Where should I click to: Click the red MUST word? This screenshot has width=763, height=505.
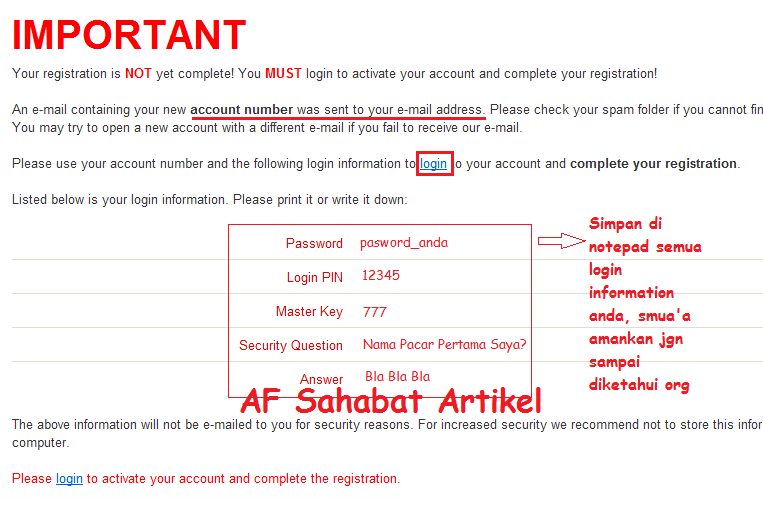point(283,74)
